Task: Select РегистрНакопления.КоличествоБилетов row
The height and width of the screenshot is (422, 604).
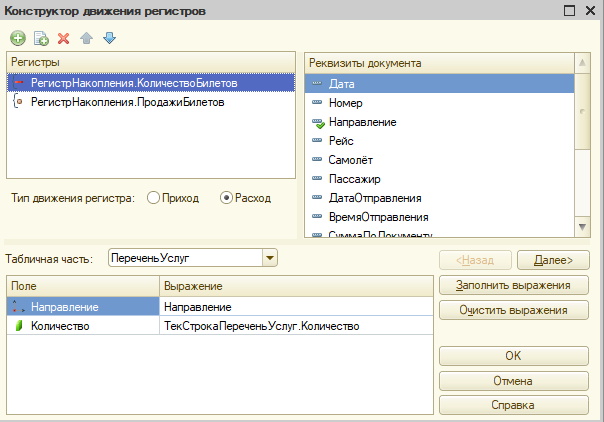Action: 151,83
